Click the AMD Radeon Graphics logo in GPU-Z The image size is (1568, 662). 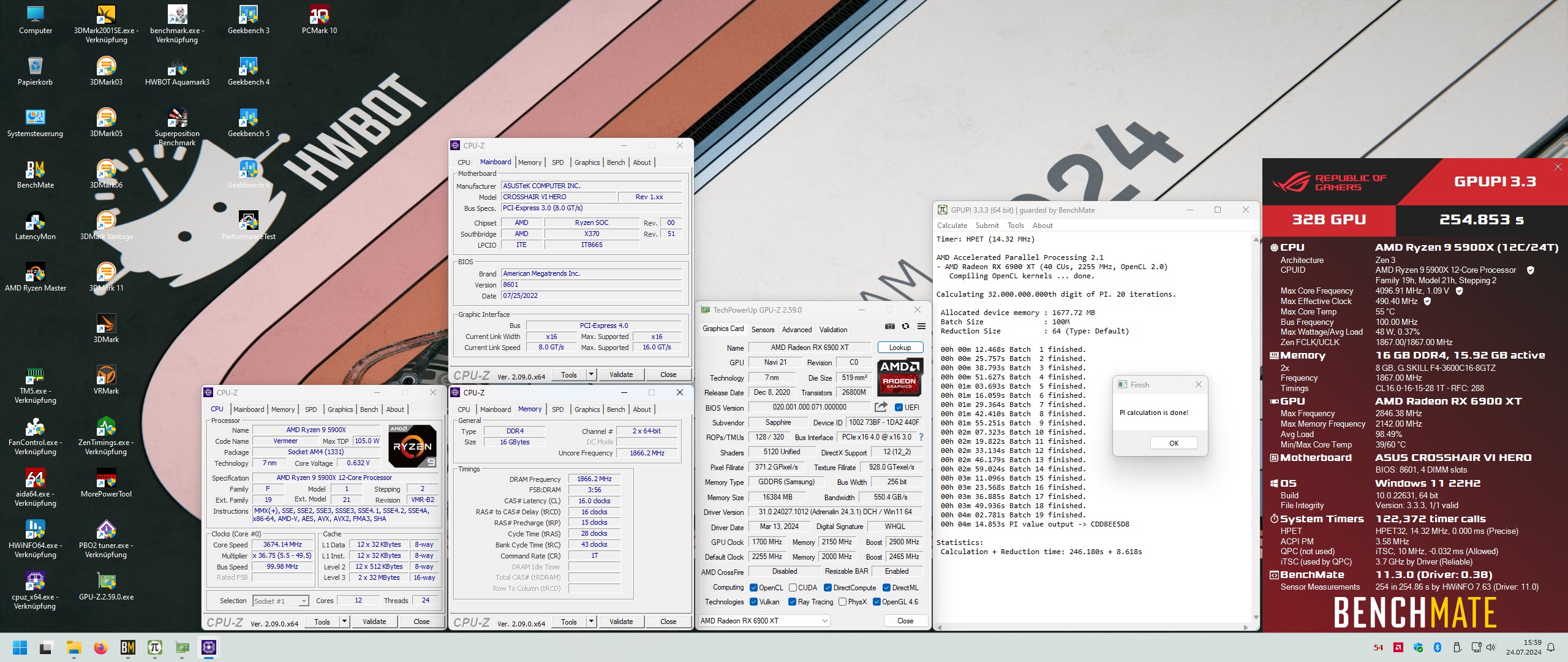click(x=900, y=376)
